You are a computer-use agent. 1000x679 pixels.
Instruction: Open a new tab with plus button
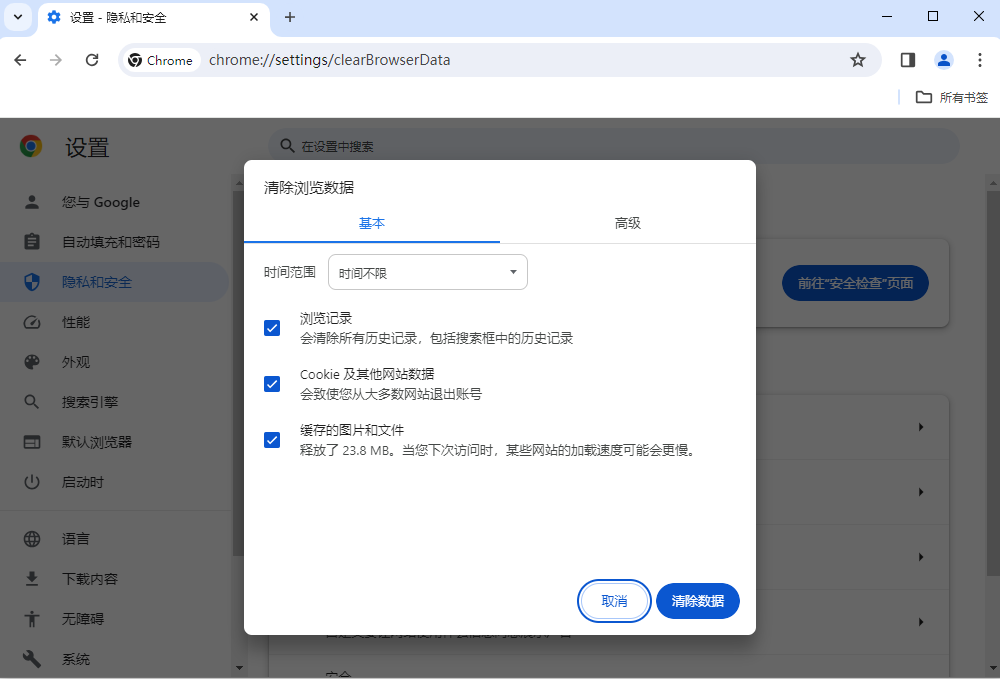[290, 17]
